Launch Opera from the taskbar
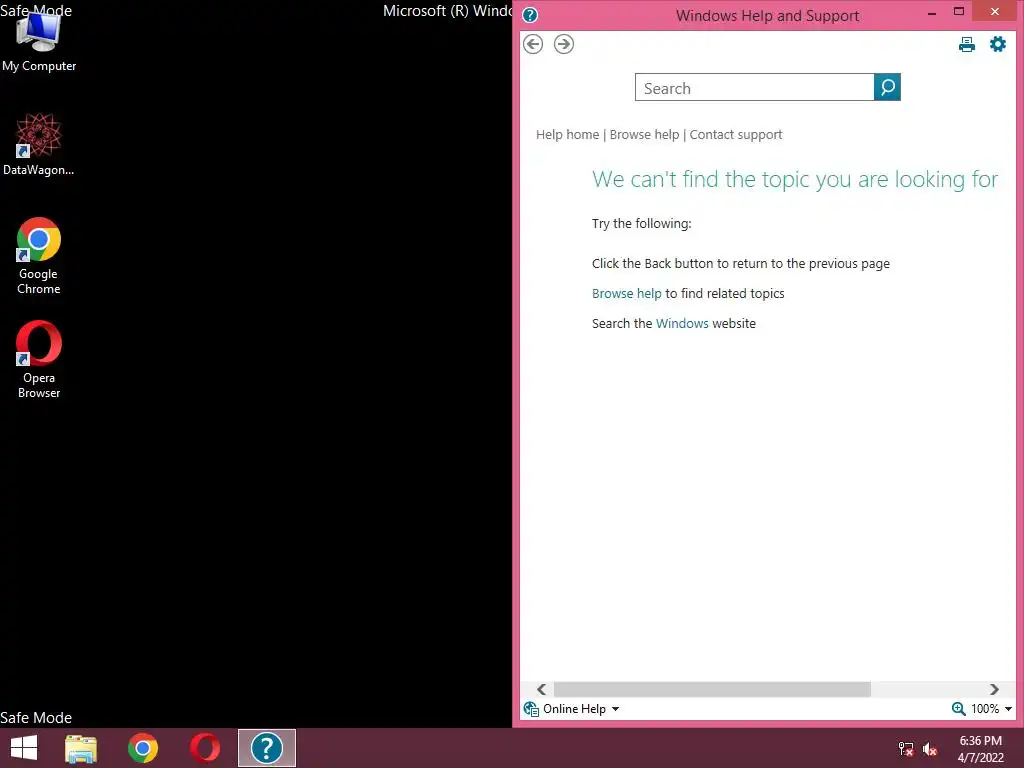Screen dimensions: 1024x768 [x=204, y=748]
